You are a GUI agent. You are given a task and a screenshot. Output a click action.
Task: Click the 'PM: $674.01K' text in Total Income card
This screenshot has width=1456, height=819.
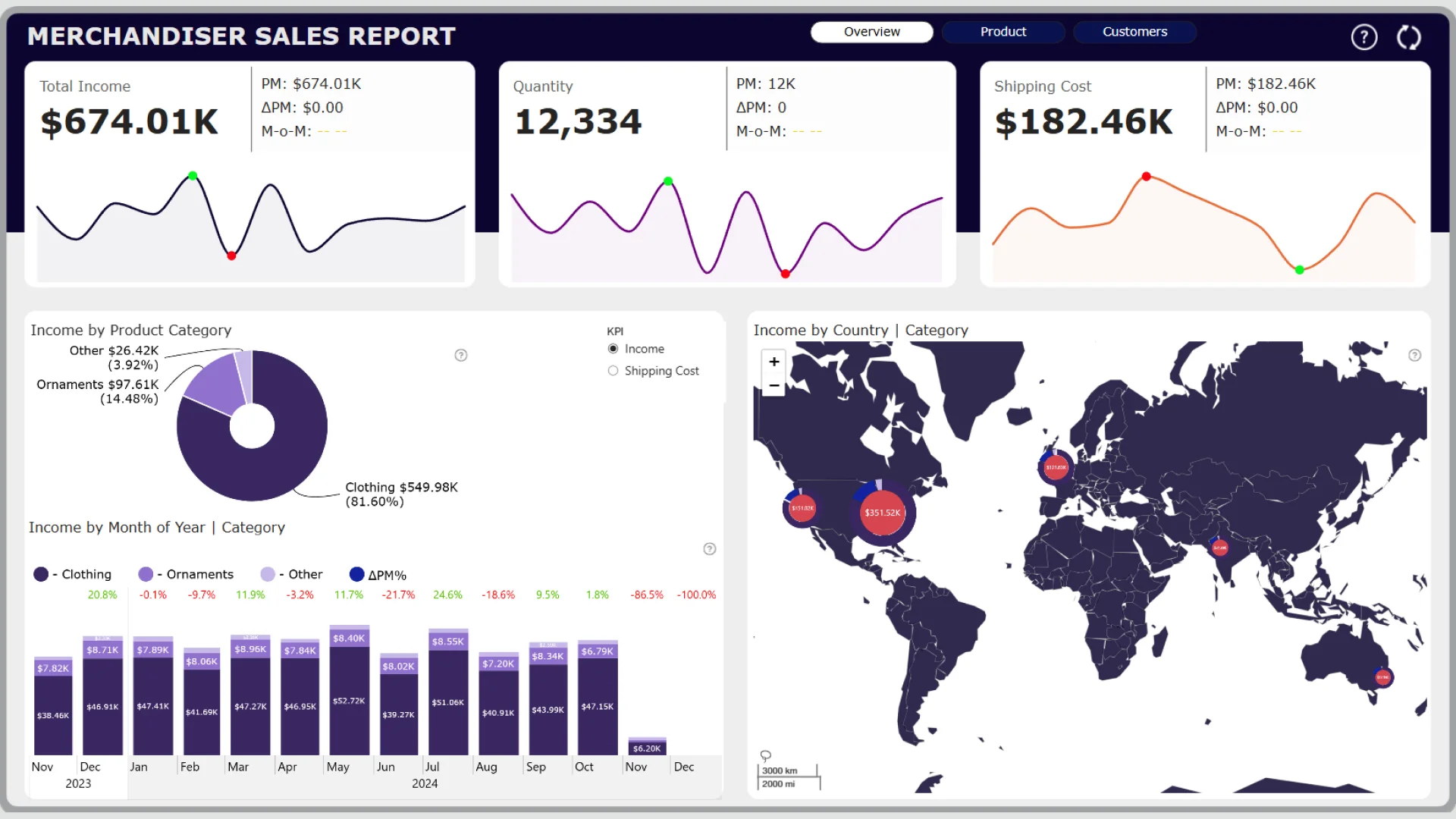pyautogui.click(x=311, y=84)
